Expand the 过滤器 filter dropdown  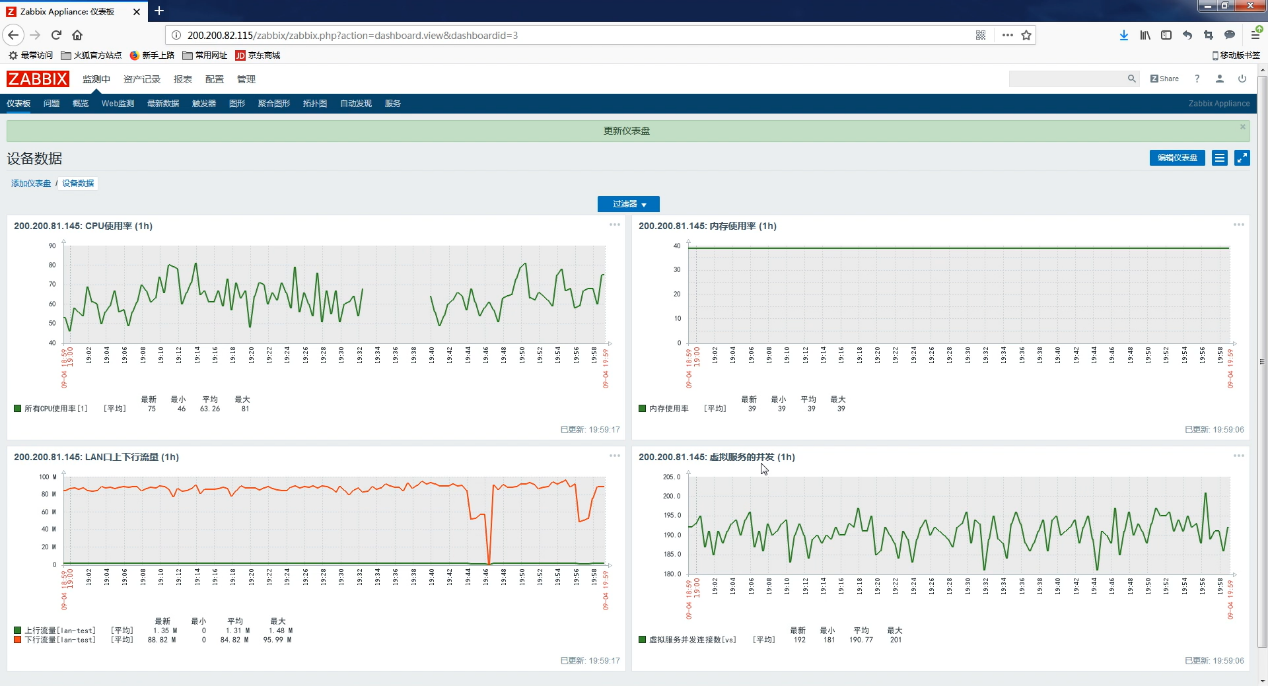click(x=629, y=204)
